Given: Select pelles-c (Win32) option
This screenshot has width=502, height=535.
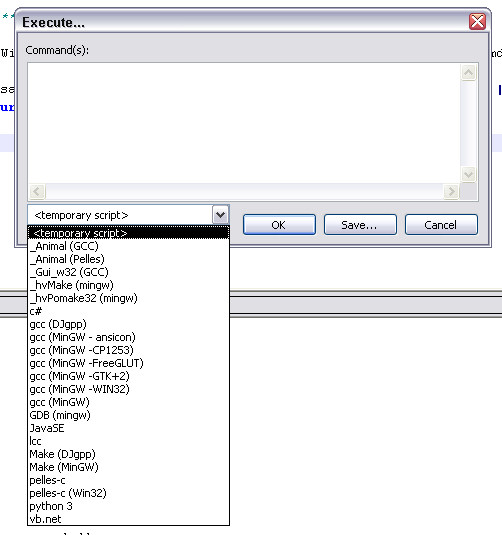Looking at the screenshot, I should tap(128, 493).
